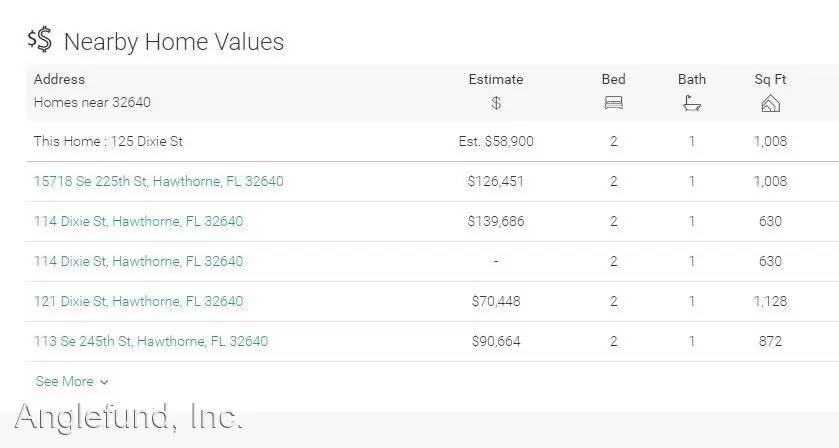This screenshot has height=448, width=839.
Task: Click the house icon under Sq Ft
Action: (x=770, y=103)
